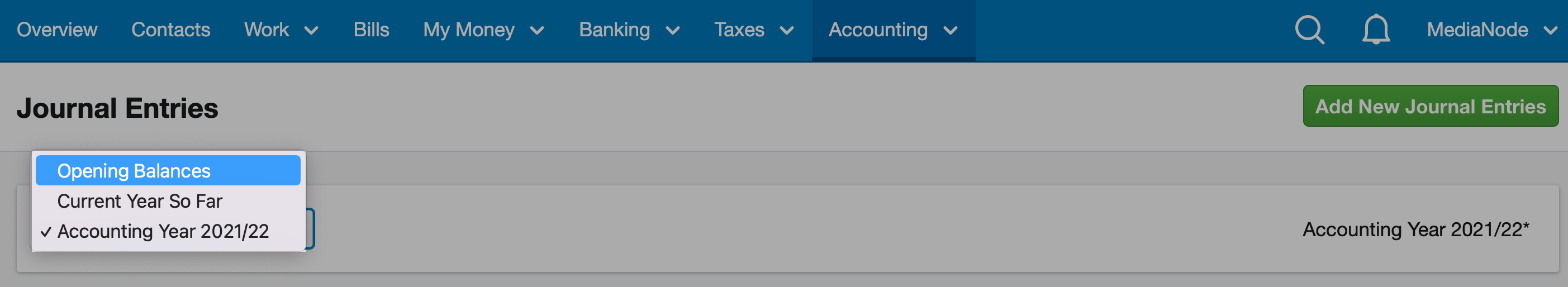The image size is (1568, 287).
Task: Open the Bills page
Action: point(371,30)
